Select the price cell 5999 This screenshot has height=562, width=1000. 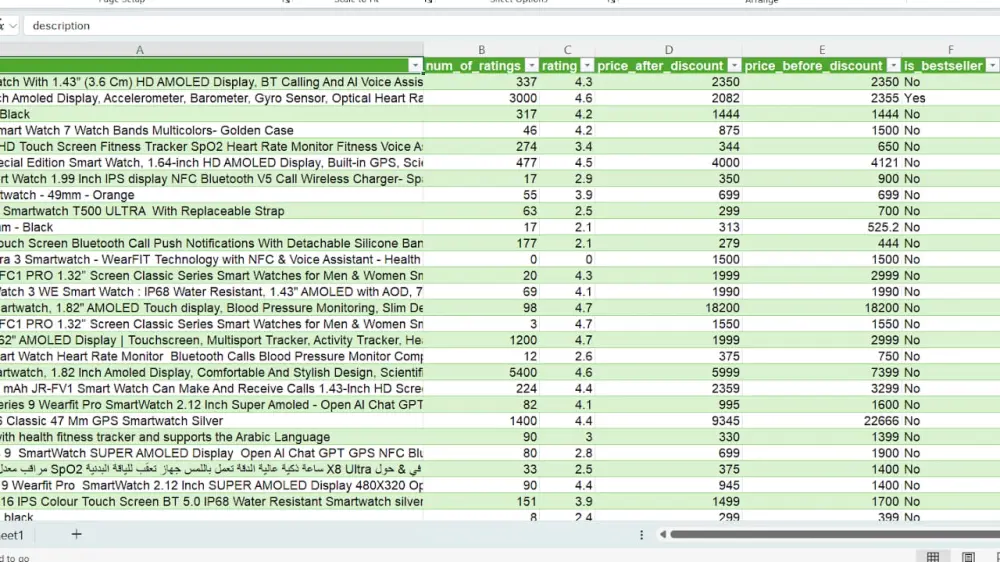[x=668, y=373]
